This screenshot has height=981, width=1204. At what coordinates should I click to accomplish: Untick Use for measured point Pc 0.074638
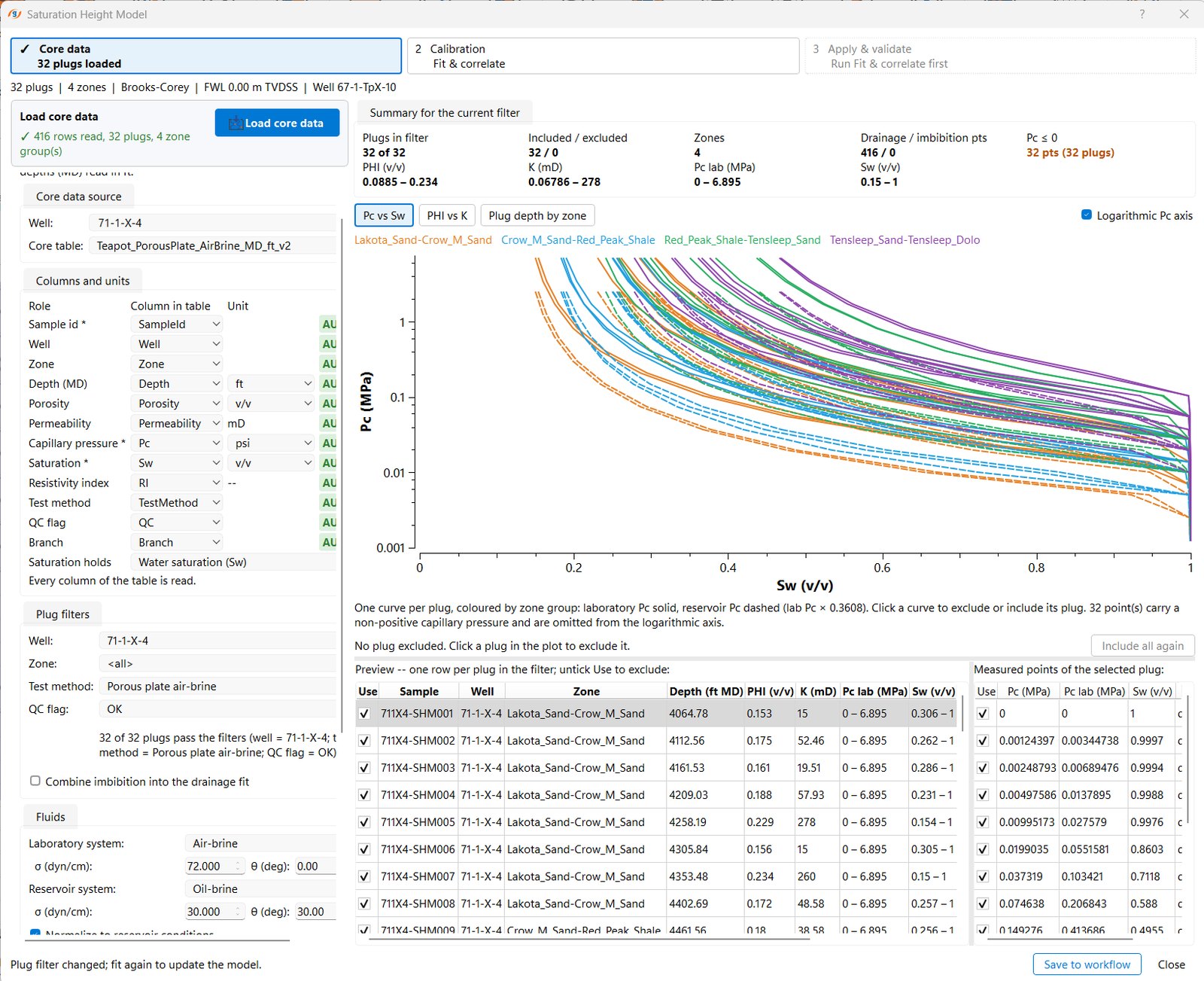[983, 903]
